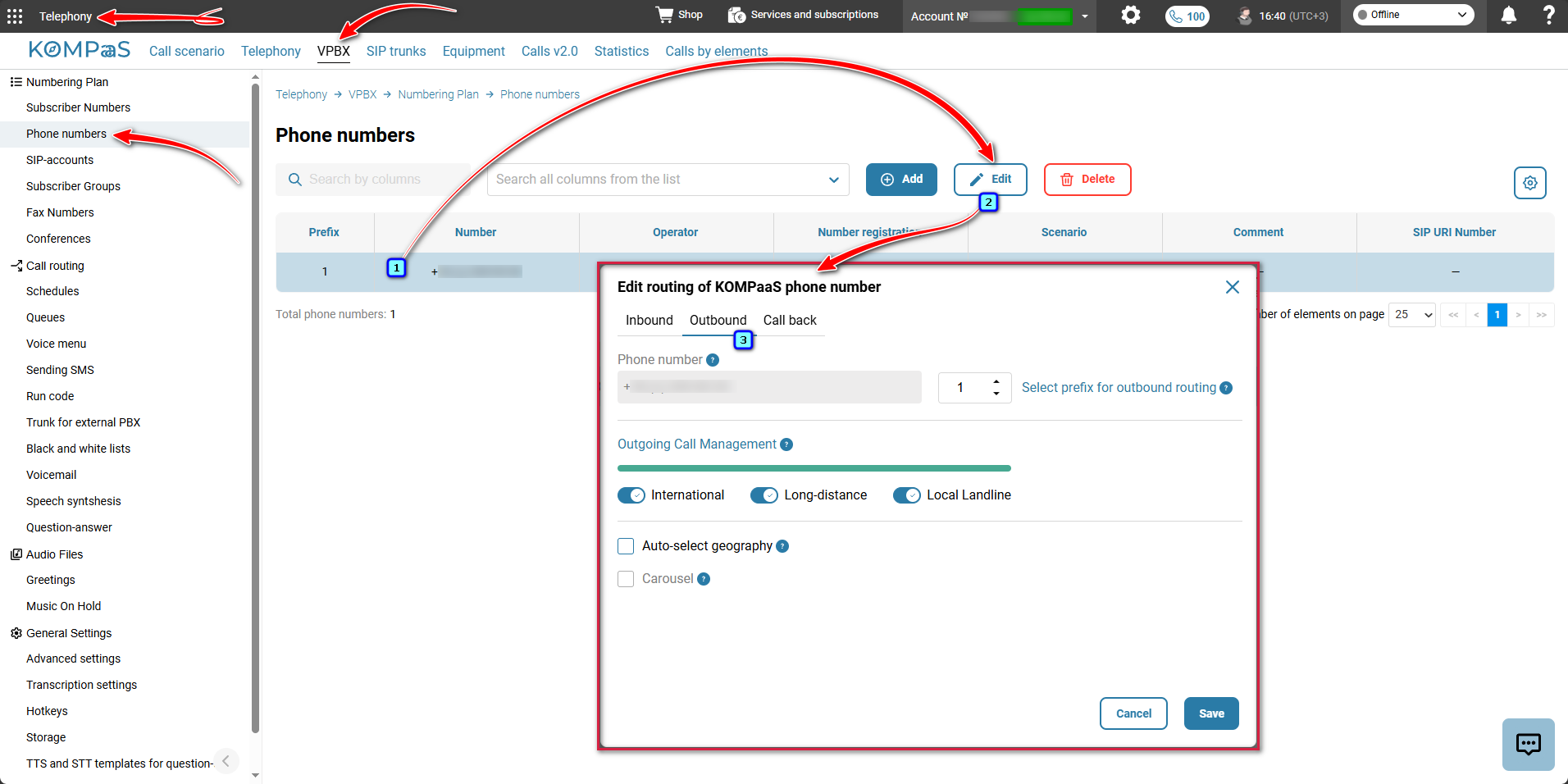The image size is (1568, 784).
Task: Go to first page of table
Action: pos(1453,315)
